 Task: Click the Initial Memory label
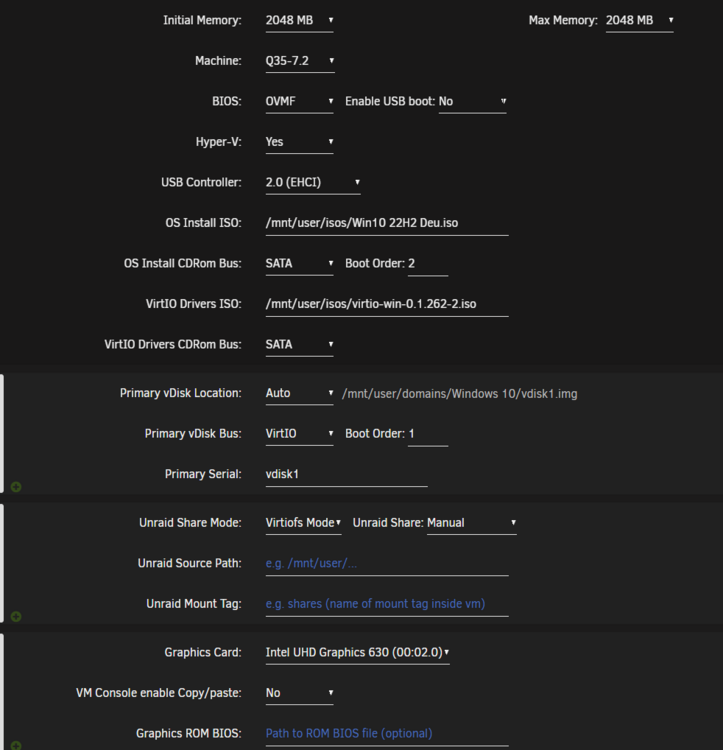point(202,21)
